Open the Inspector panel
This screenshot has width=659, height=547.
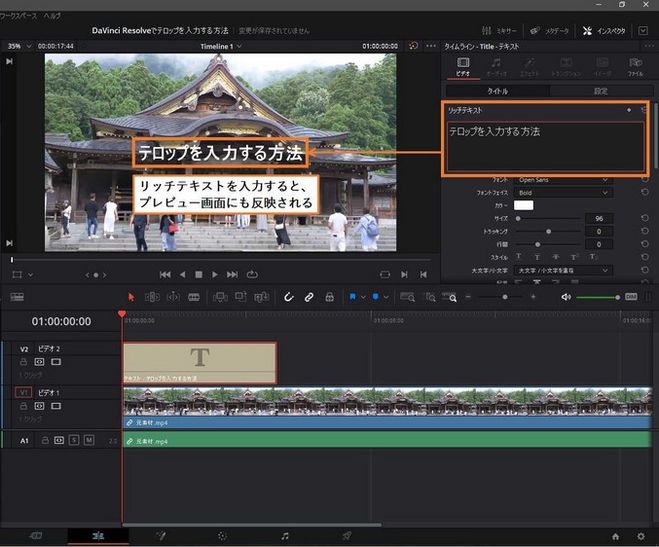(604, 31)
